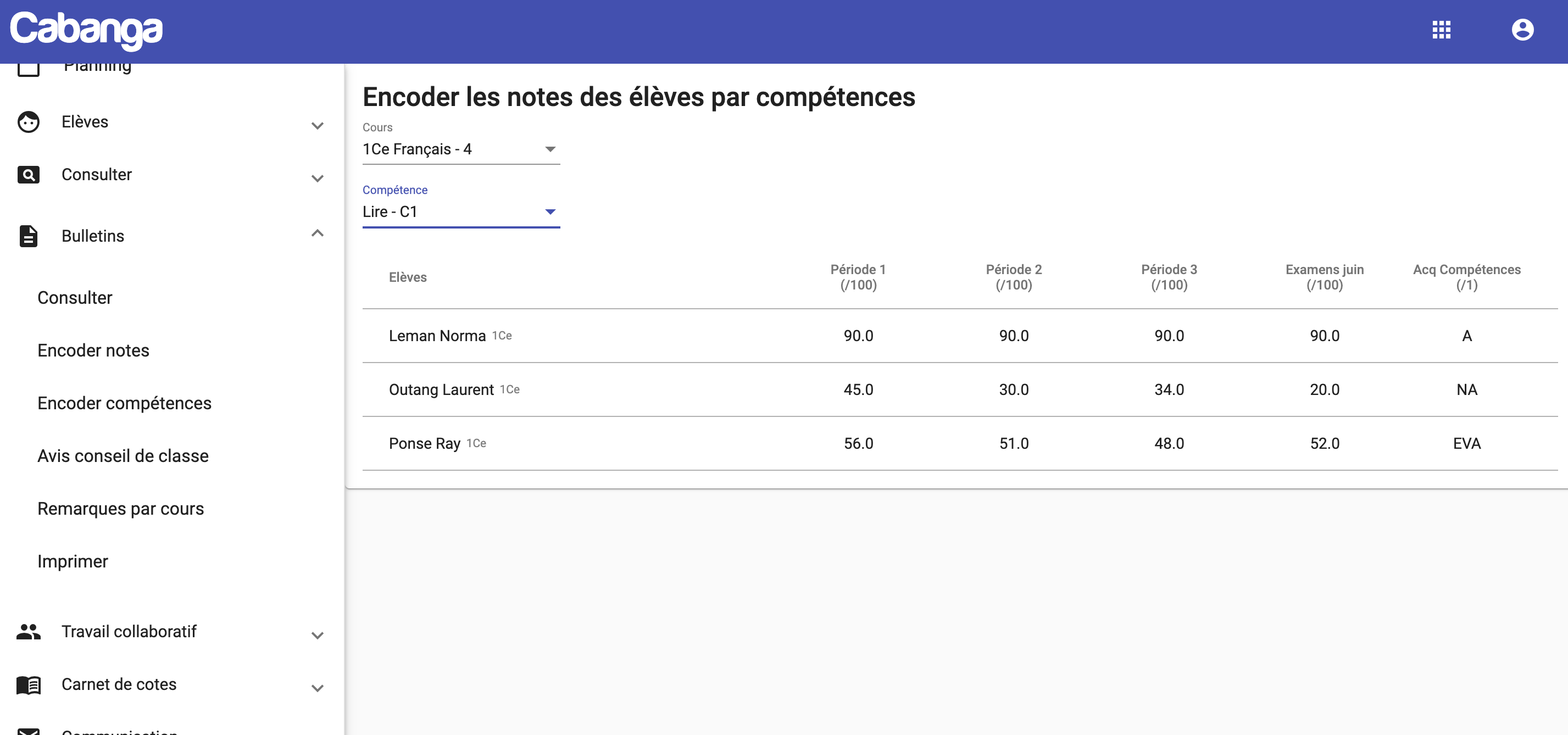Screen dimensions: 1568x735
Task: Select Imprimer submenu item
Action: pyautogui.click(x=73, y=562)
